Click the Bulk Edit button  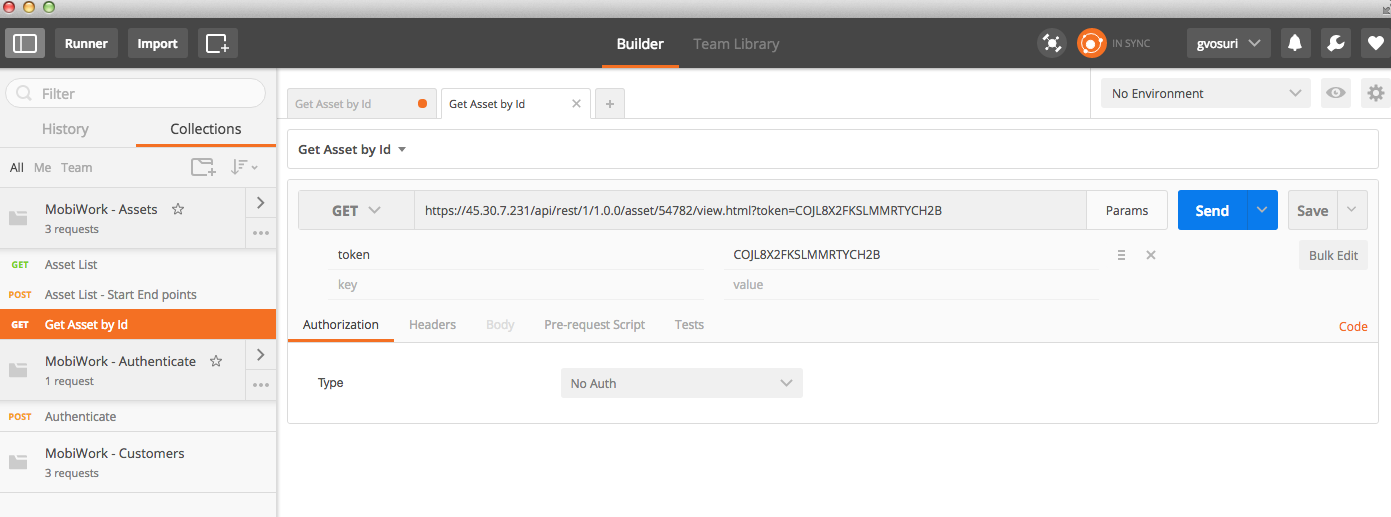click(1333, 255)
